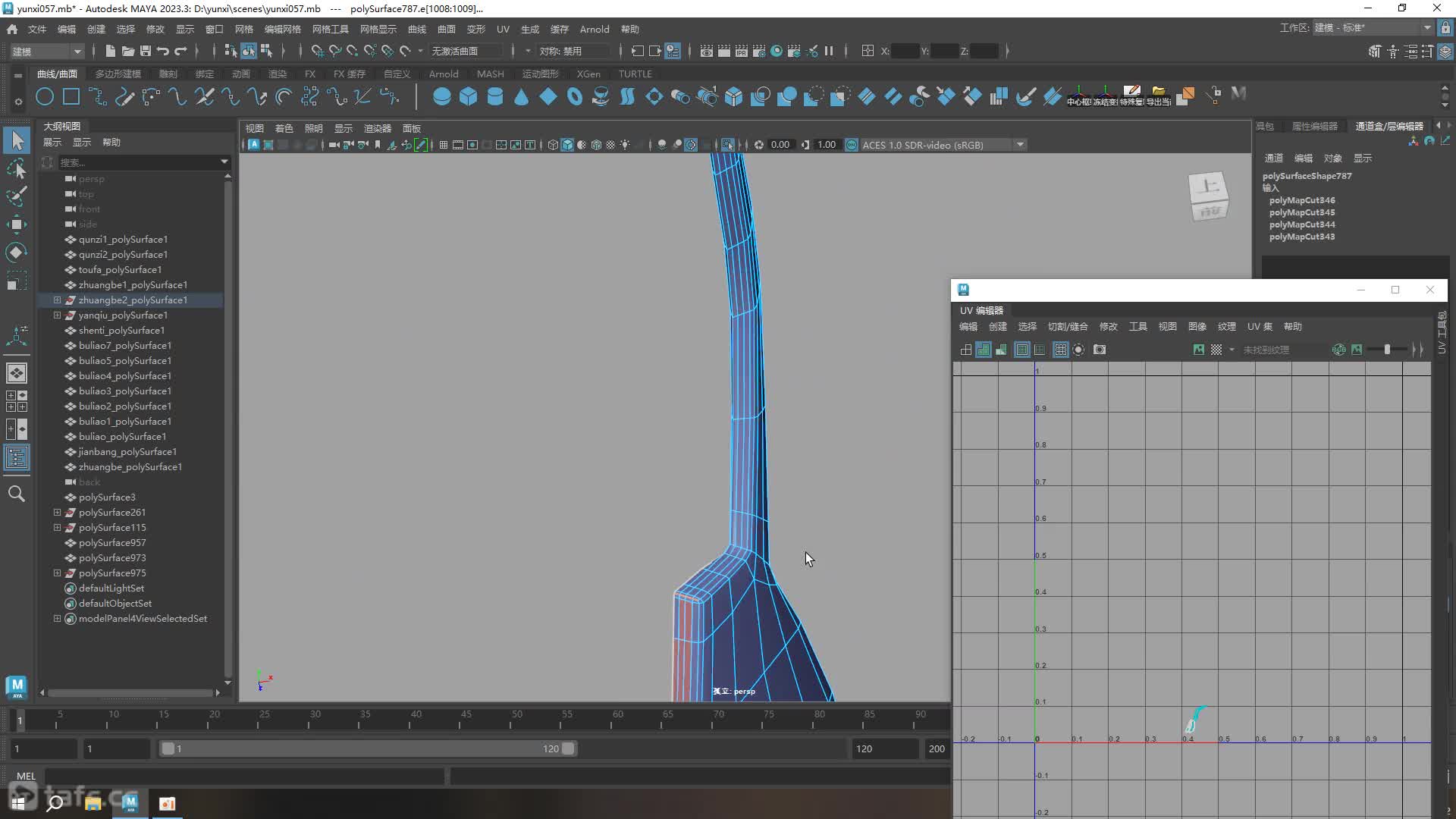The image size is (1456, 819).
Task: Toggle use all lights in viewport toolbar
Action: pyautogui.click(x=625, y=145)
